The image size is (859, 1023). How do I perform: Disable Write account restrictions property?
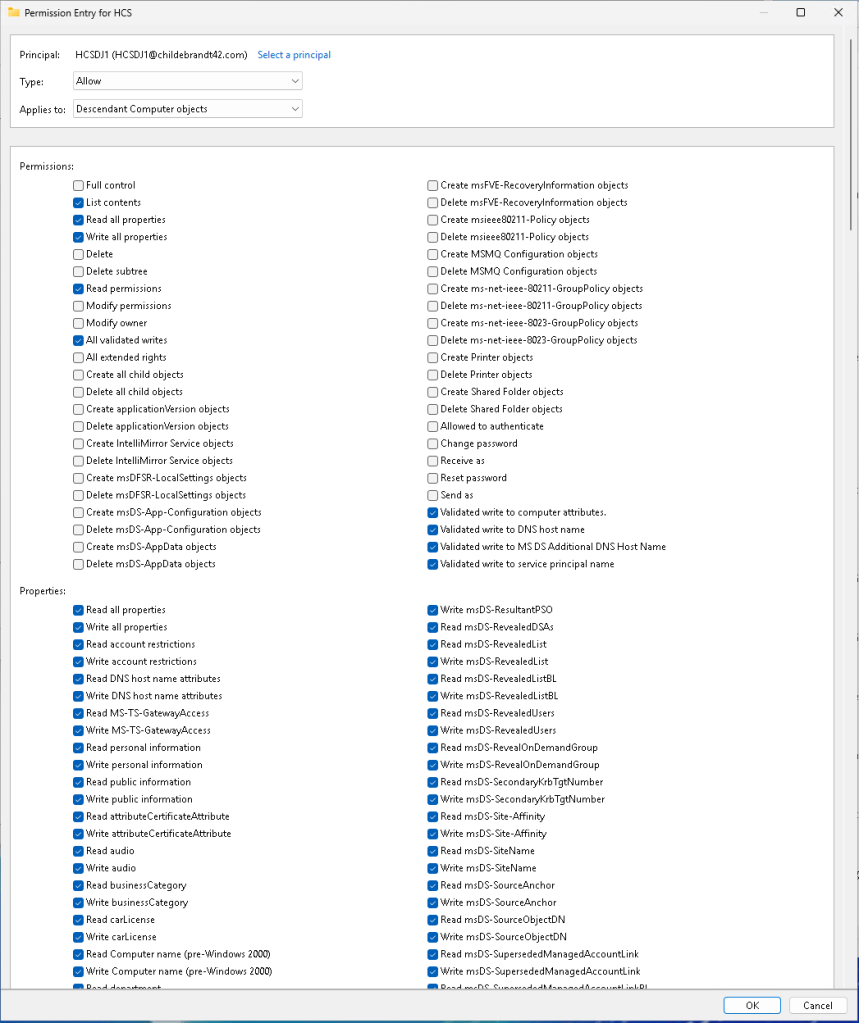point(78,662)
